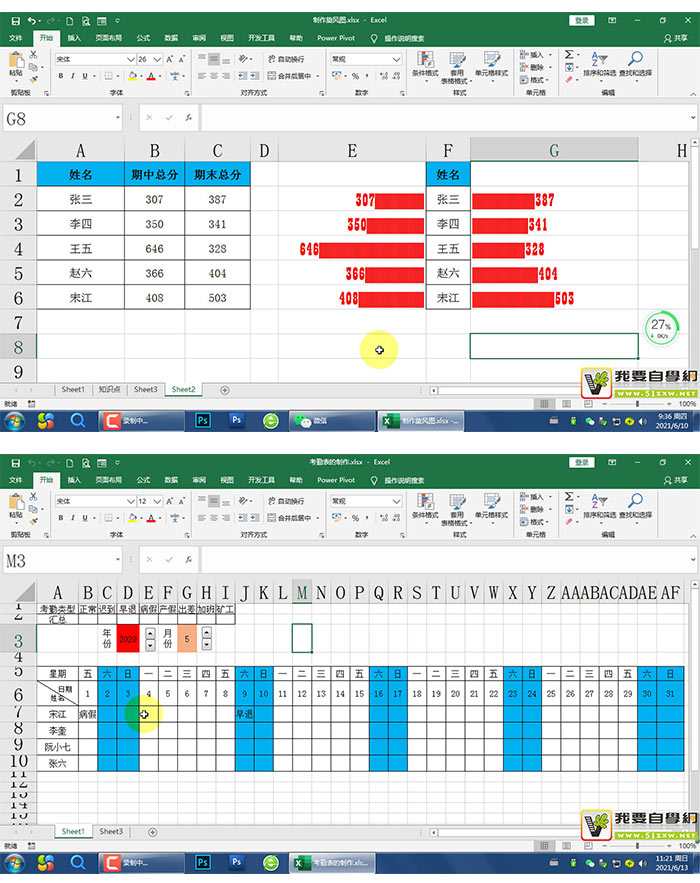Open 套用表格格式 in top window ribbon
The width and height of the screenshot is (700, 883).
[457, 68]
